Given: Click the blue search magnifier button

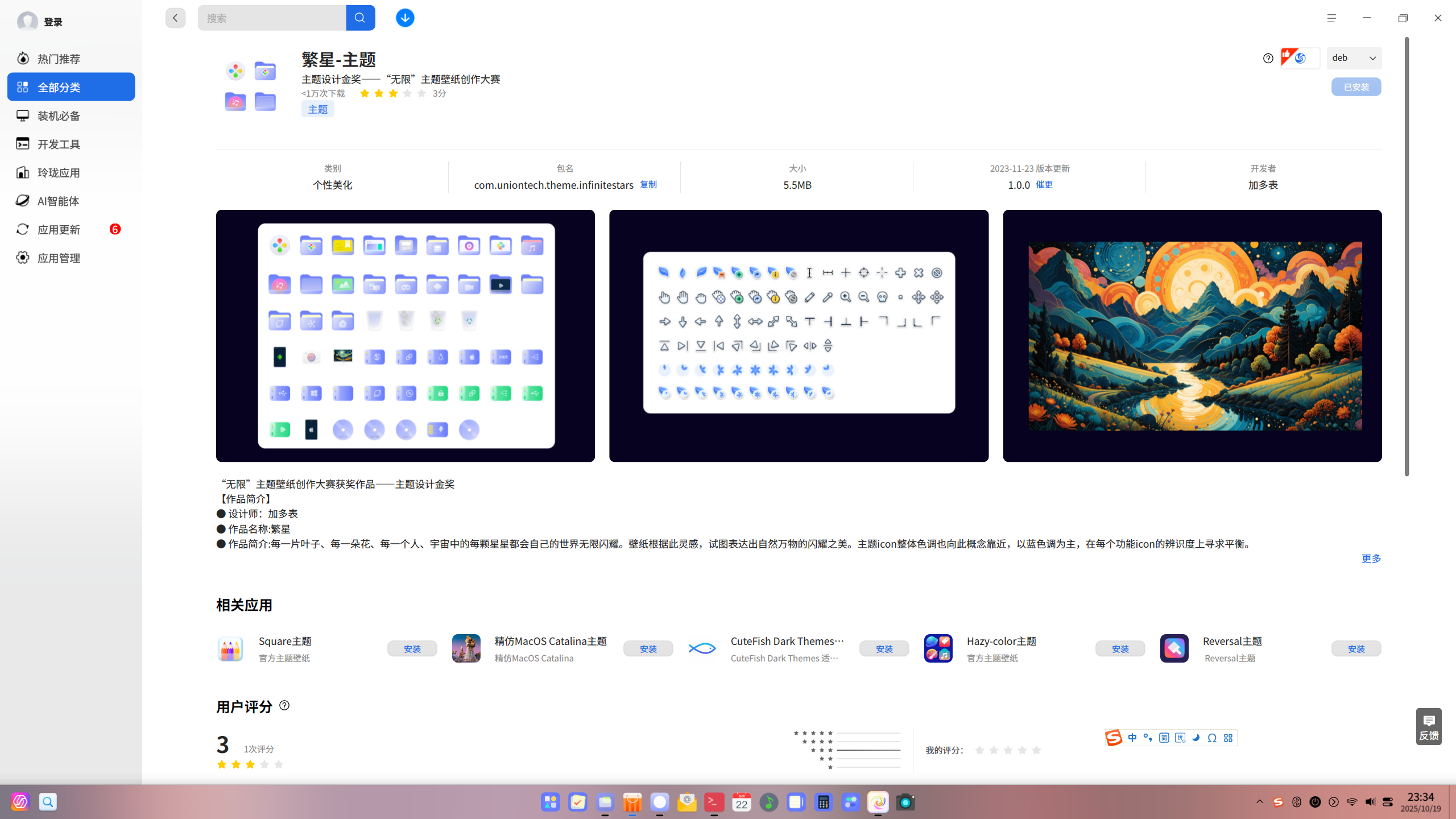Looking at the screenshot, I should click(x=360, y=18).
